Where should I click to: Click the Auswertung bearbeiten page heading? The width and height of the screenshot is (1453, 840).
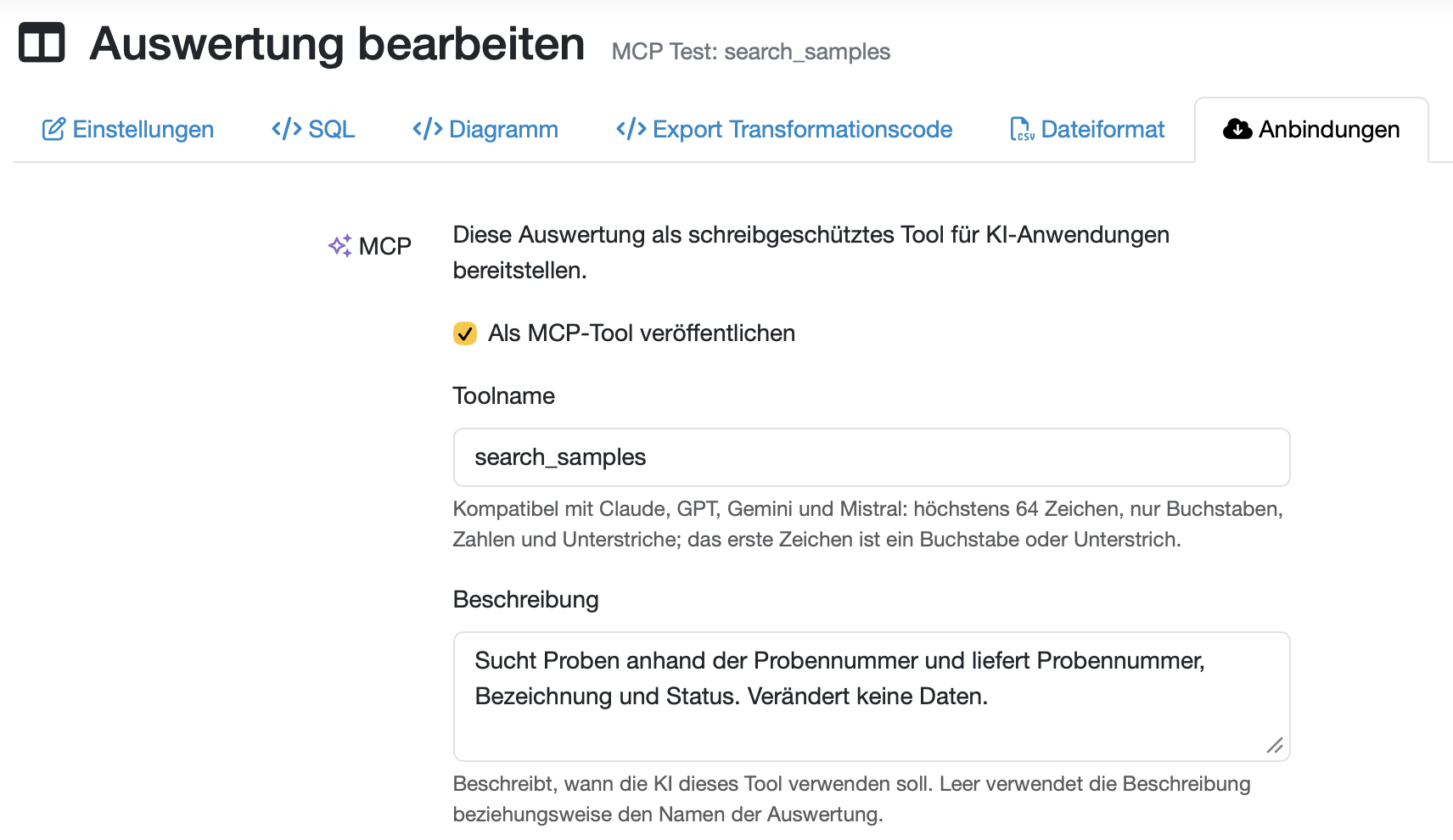337,43
